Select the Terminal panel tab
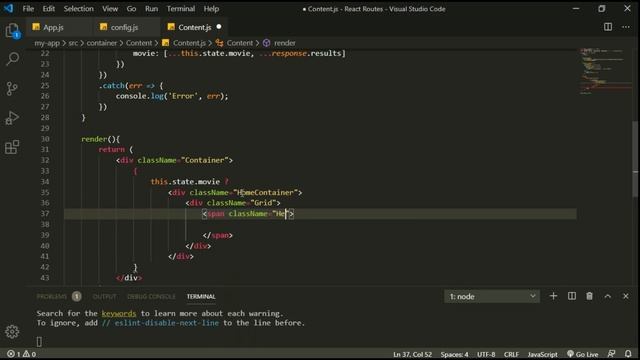This screenshot has width=640, height=360. tap(201, 296)
